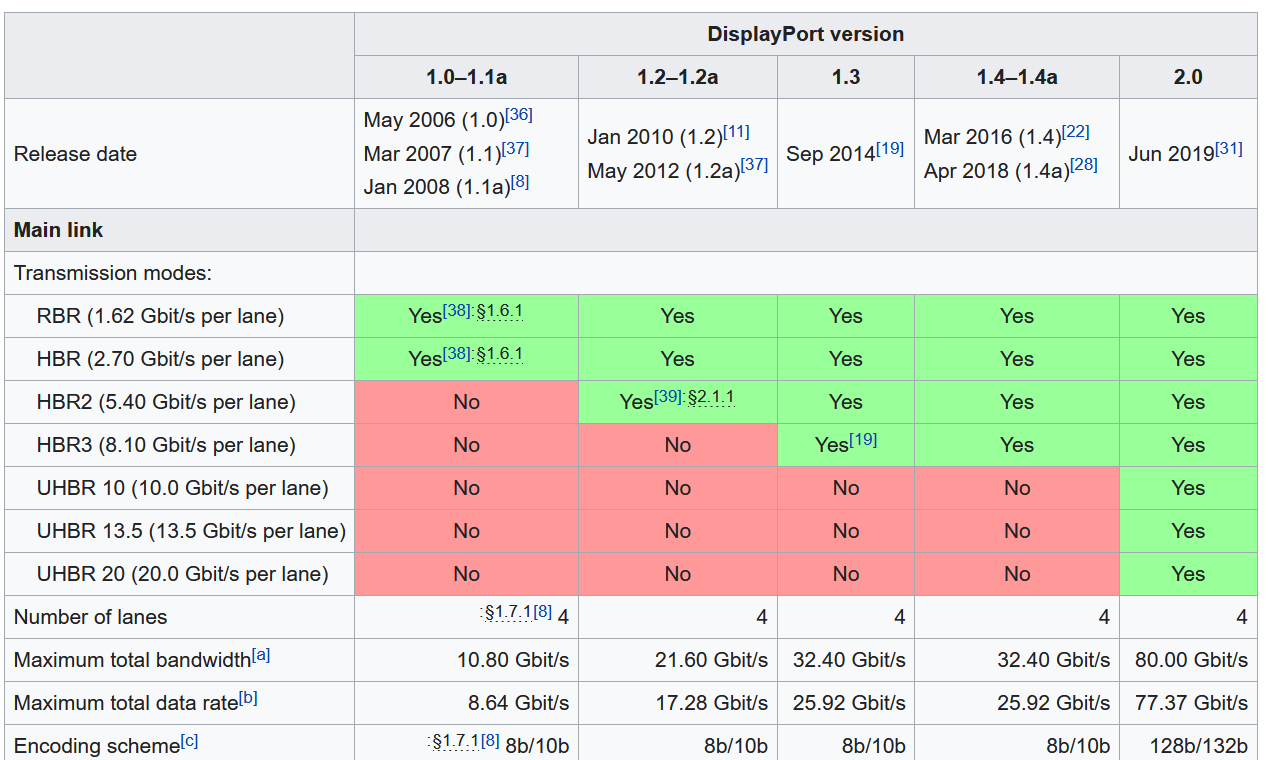Click 'HBR2 (5.40 Gbit/s per lane)' row label
This screenshot has width=1278, height=760.
[167, 402]
